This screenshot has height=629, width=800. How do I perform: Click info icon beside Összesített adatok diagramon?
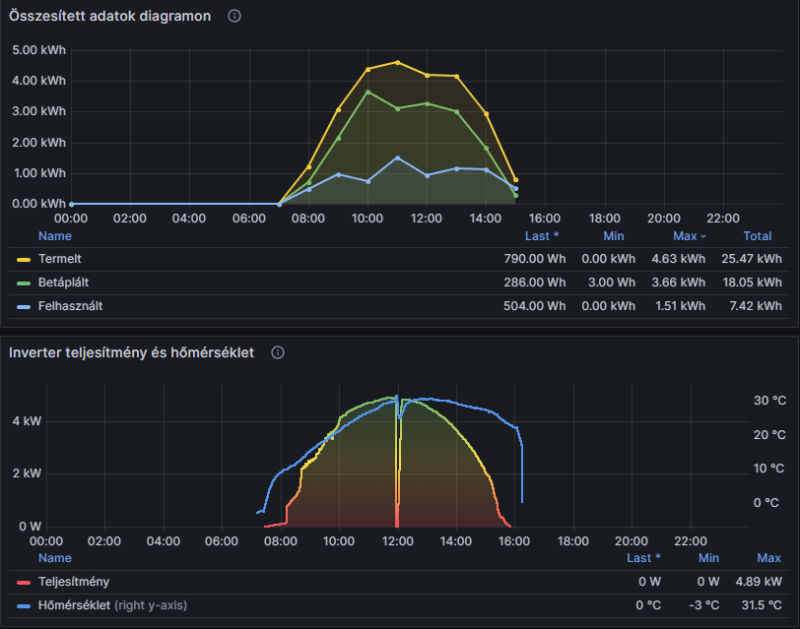pos(234,16)
